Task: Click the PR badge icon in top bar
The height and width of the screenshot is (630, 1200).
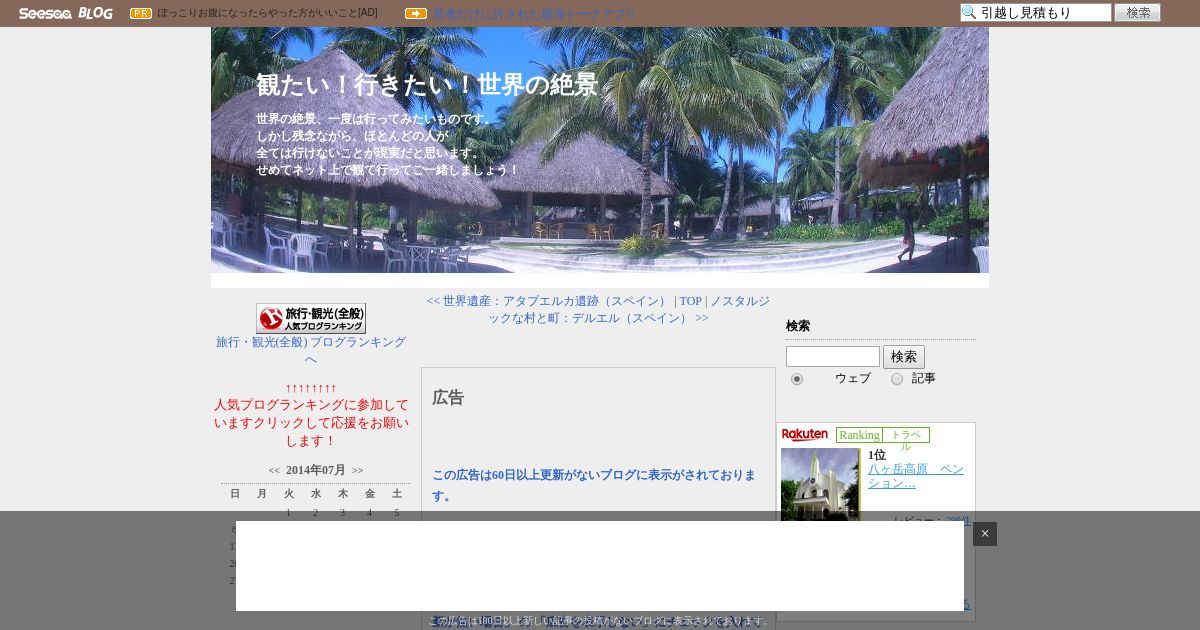Action: click(141, 13)
